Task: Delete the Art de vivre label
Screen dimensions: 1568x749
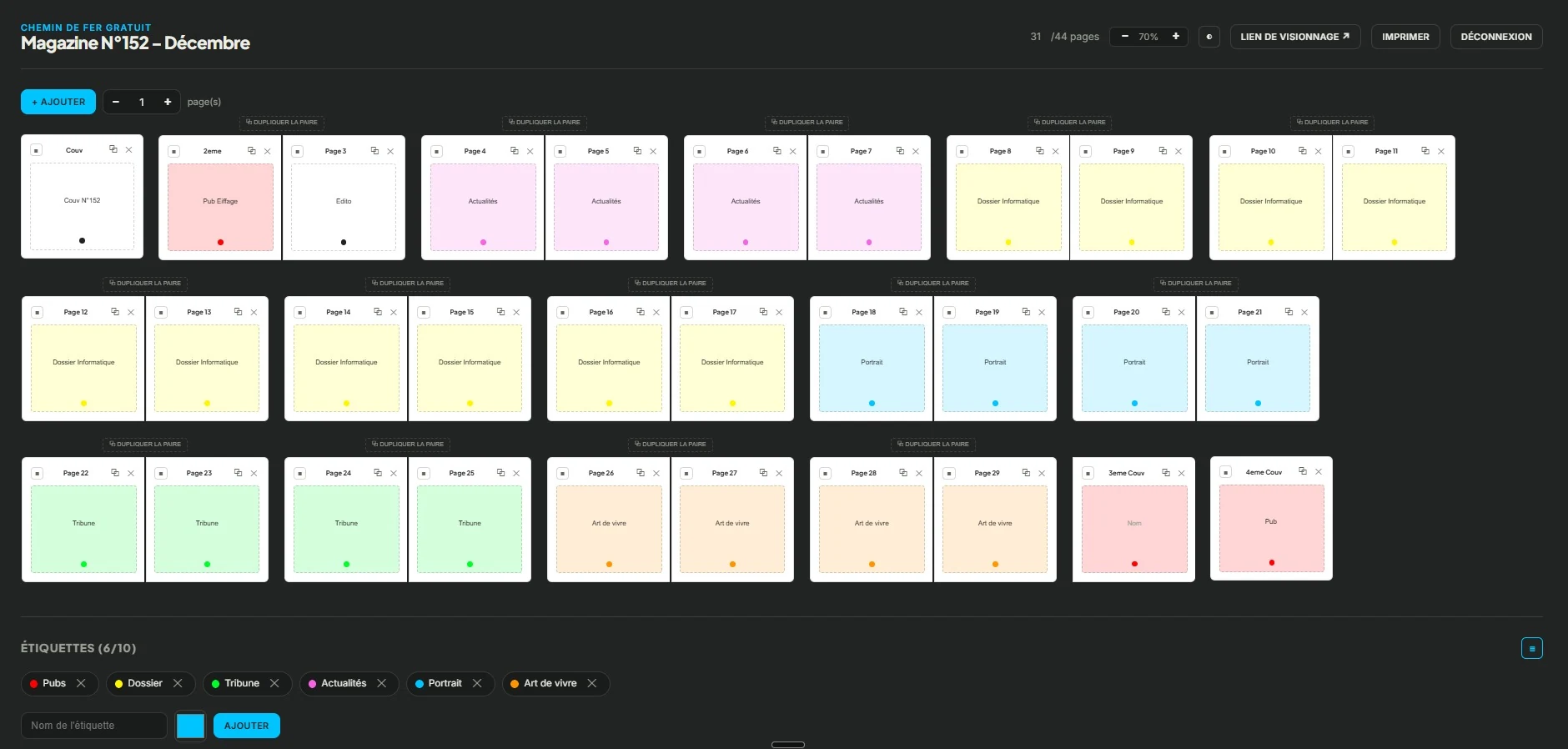Action: pyautogui.click(x=592, y=683)
